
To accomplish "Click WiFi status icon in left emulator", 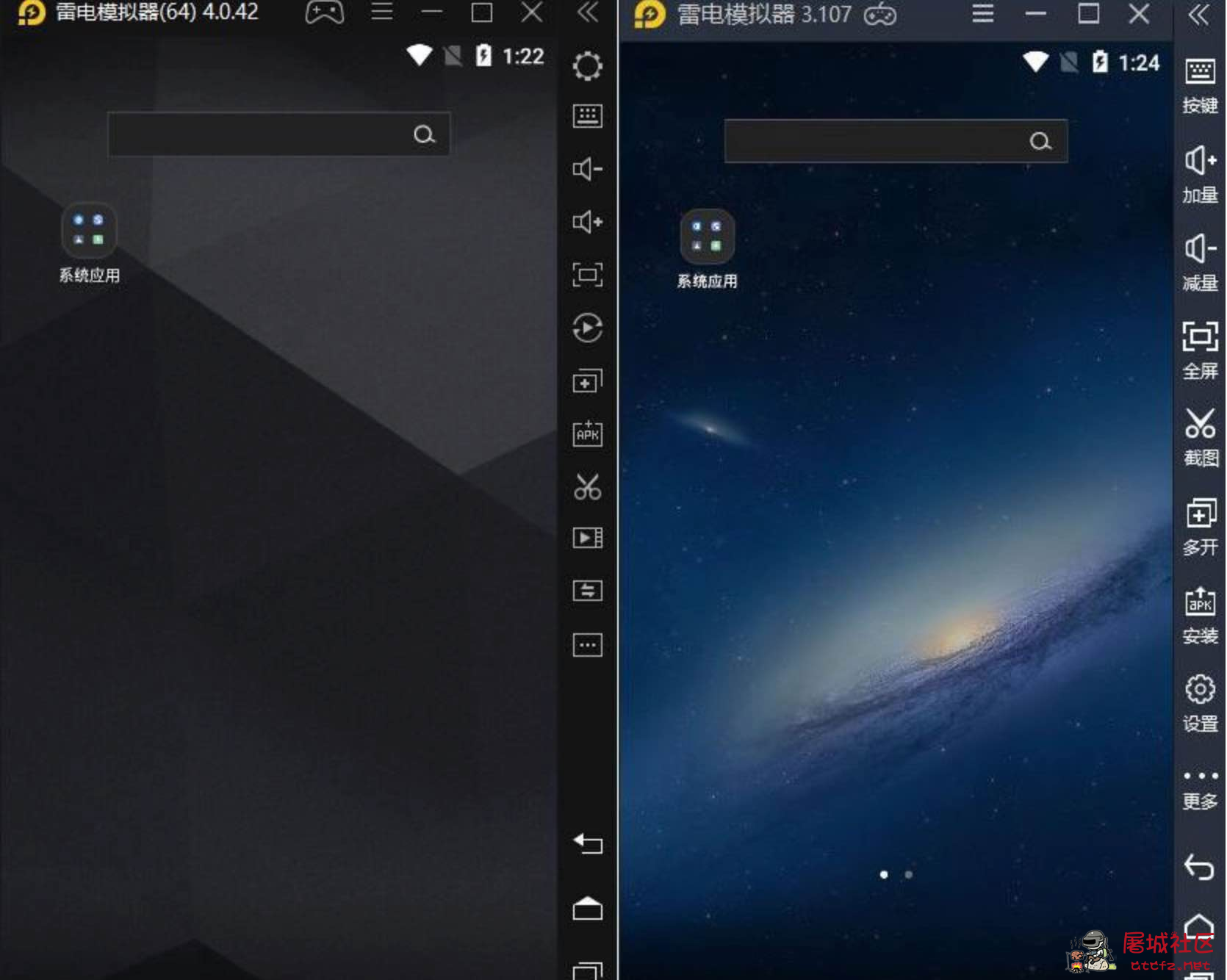I will pos(419,55).
